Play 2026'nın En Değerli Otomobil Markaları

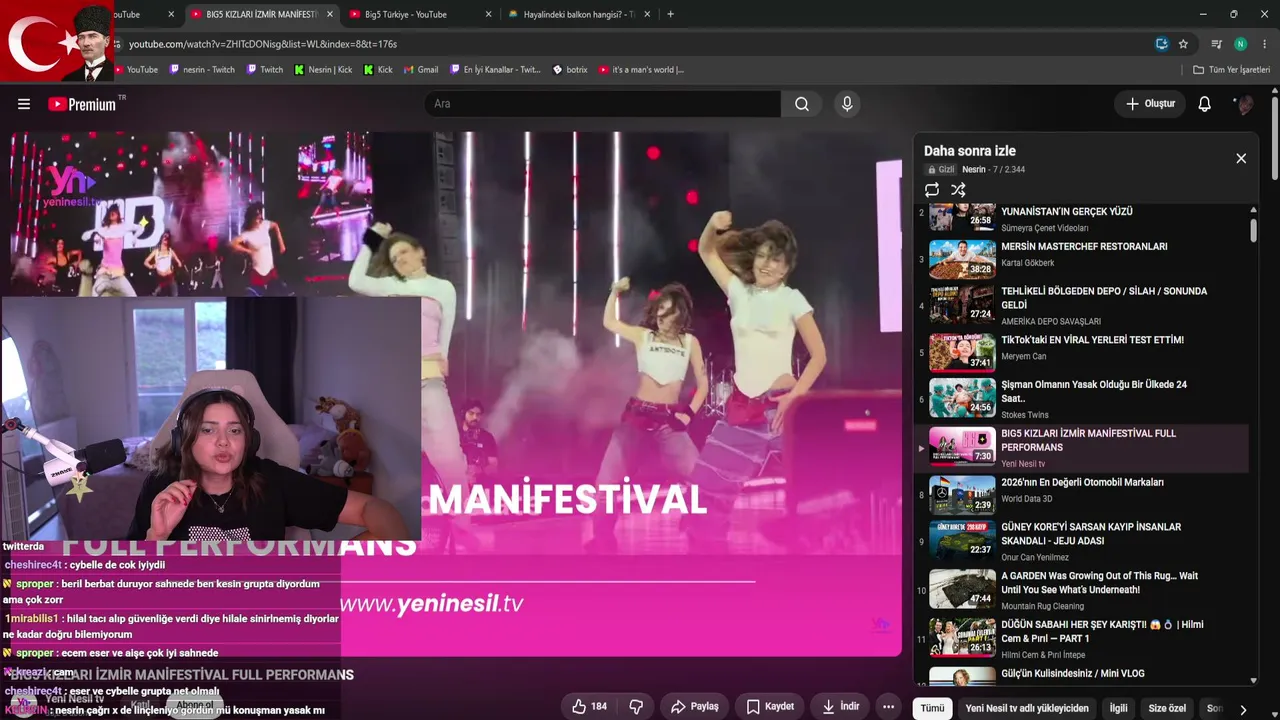click(x=1082, y=482)
